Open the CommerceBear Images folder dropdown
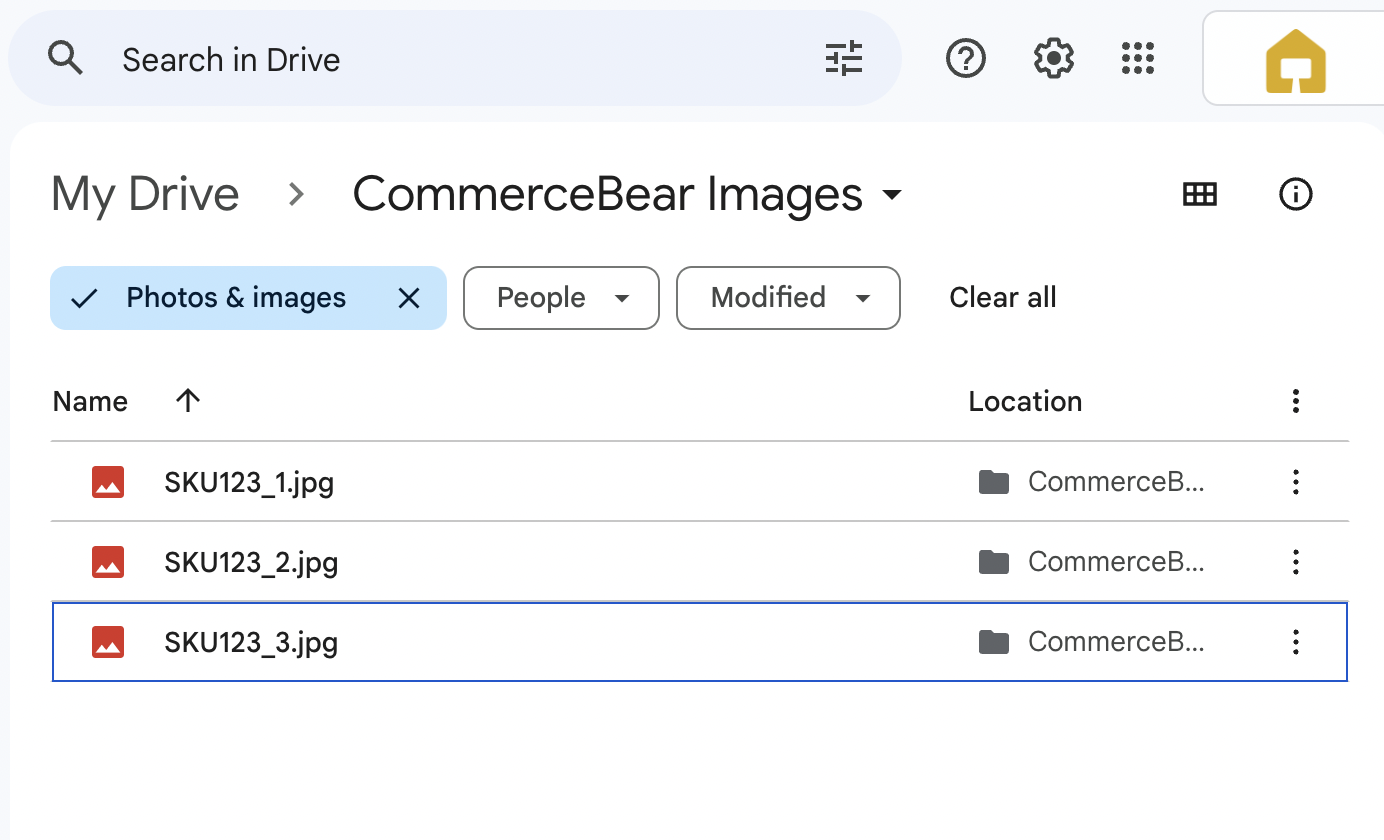 (x=891, y=196)
